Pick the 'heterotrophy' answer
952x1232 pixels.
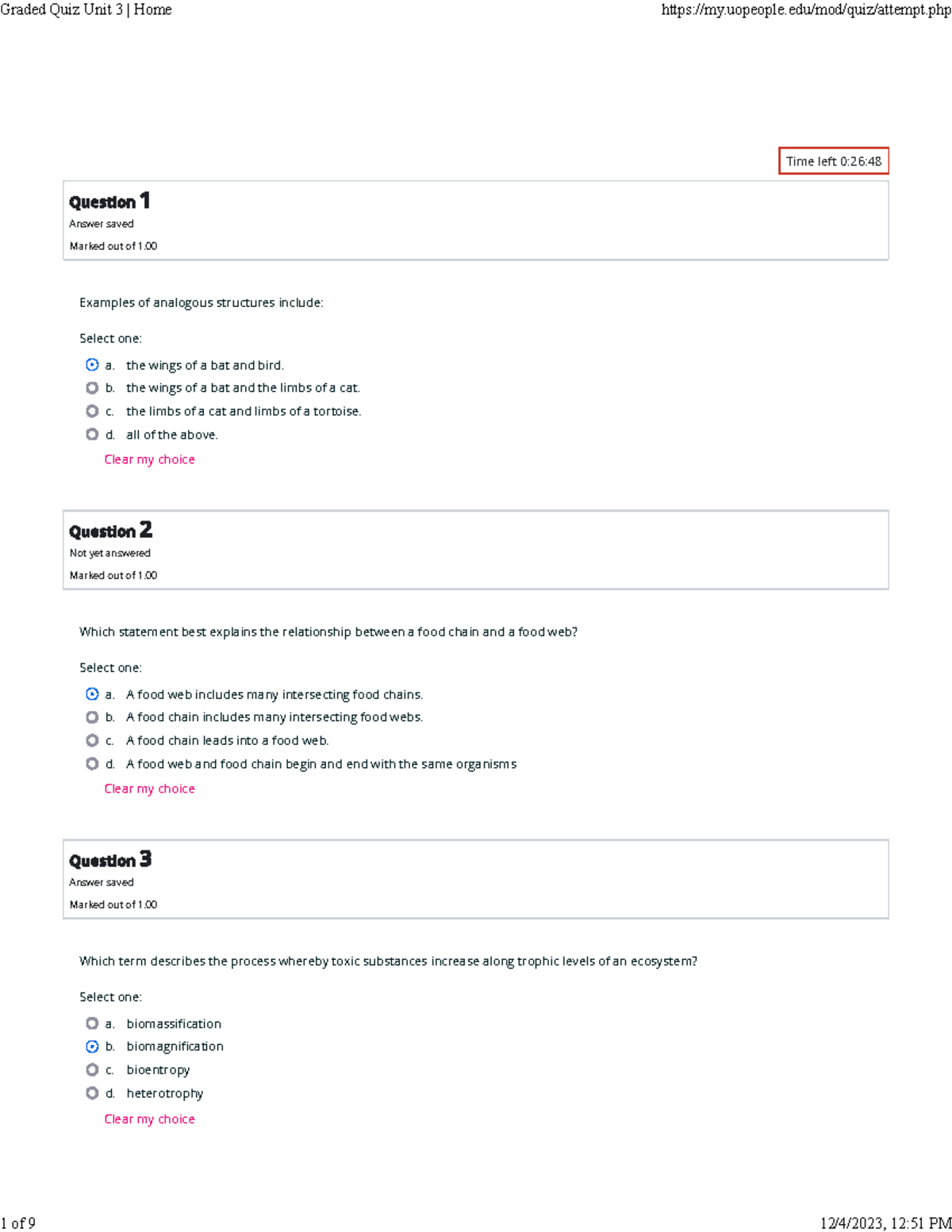tap(92, 1093)
